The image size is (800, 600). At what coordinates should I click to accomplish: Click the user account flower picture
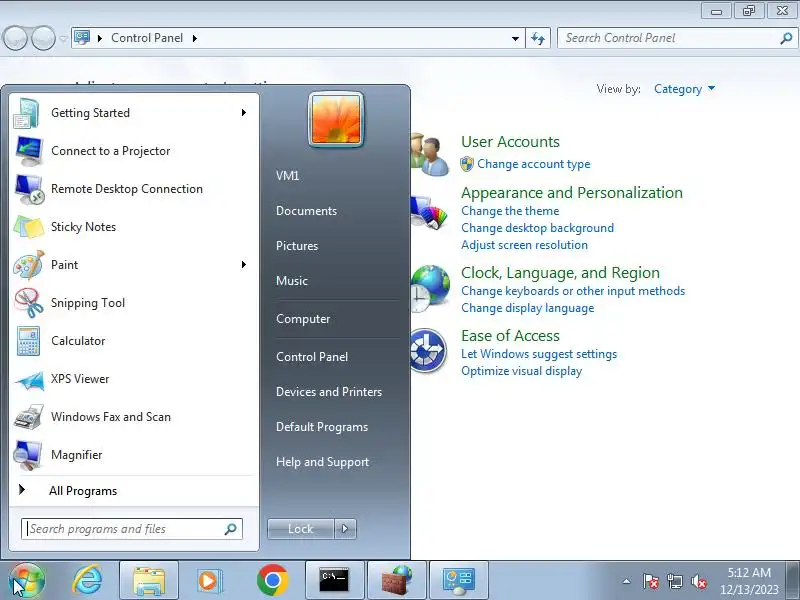click(336, 120)
